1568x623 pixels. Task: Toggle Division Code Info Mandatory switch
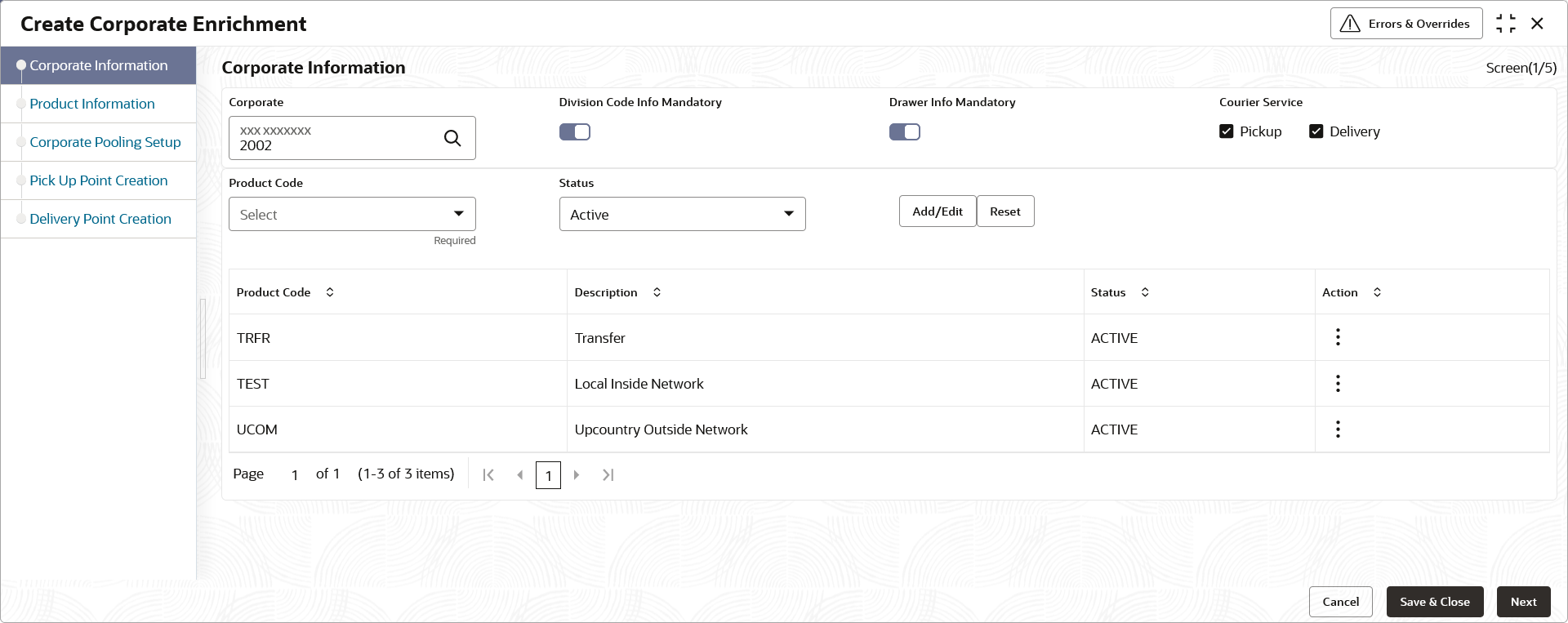pyautogui.click(x=575, y=132)
